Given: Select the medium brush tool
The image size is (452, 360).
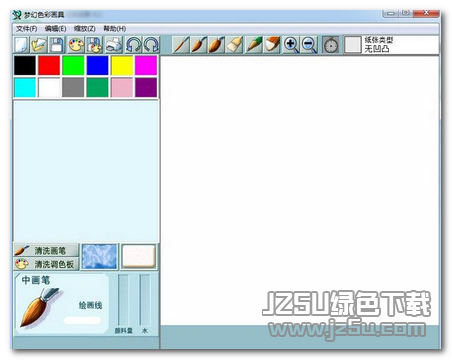Looking at the screenshot, I should point(216,45).
